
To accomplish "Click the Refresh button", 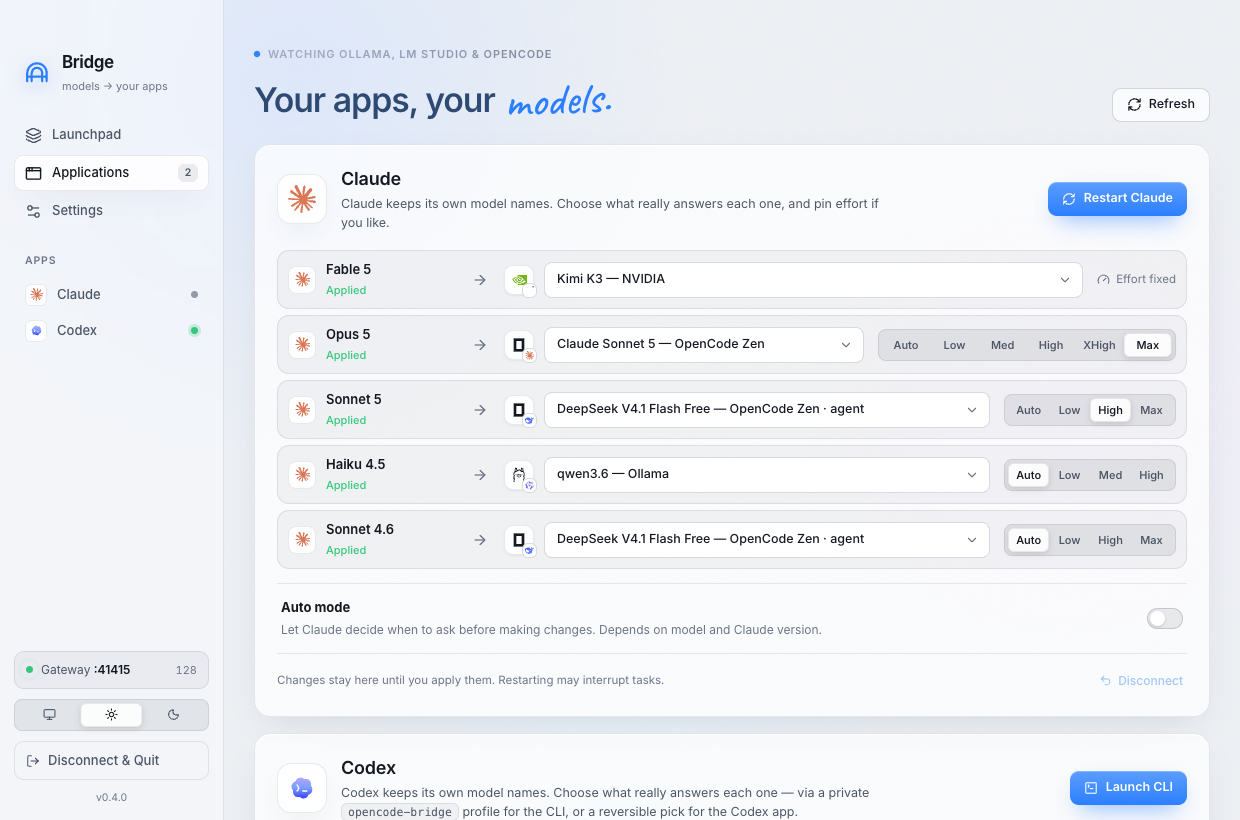I will pyautogui.click(x=1161, y=105).
